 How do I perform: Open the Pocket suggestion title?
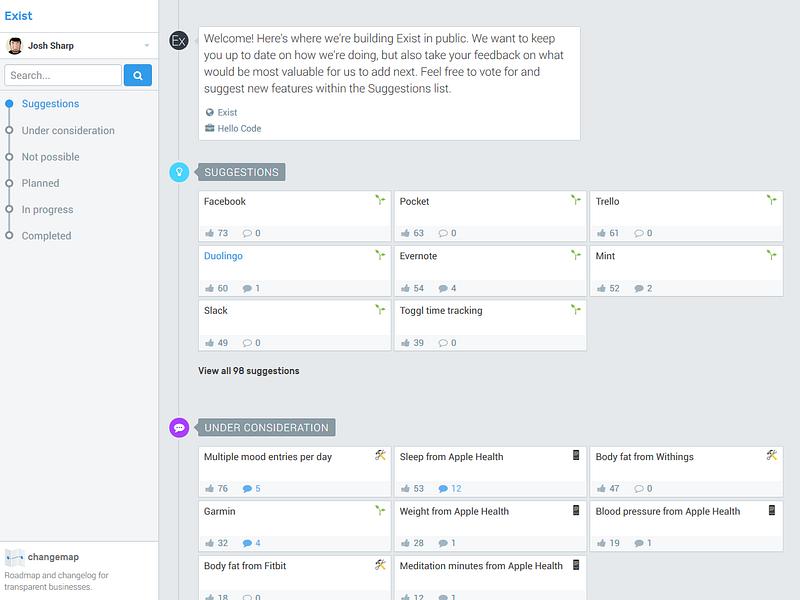click(414, 202)
